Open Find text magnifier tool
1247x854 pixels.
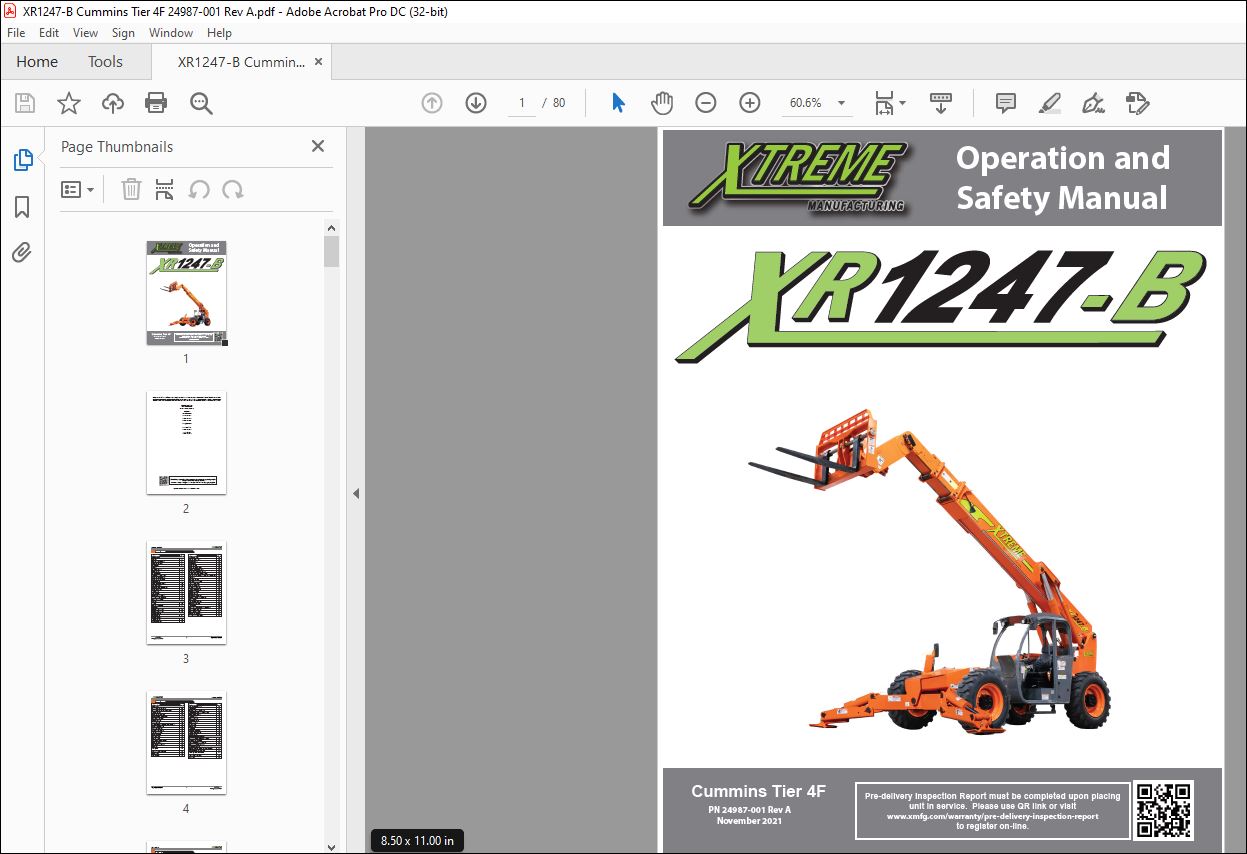(201, 103)
